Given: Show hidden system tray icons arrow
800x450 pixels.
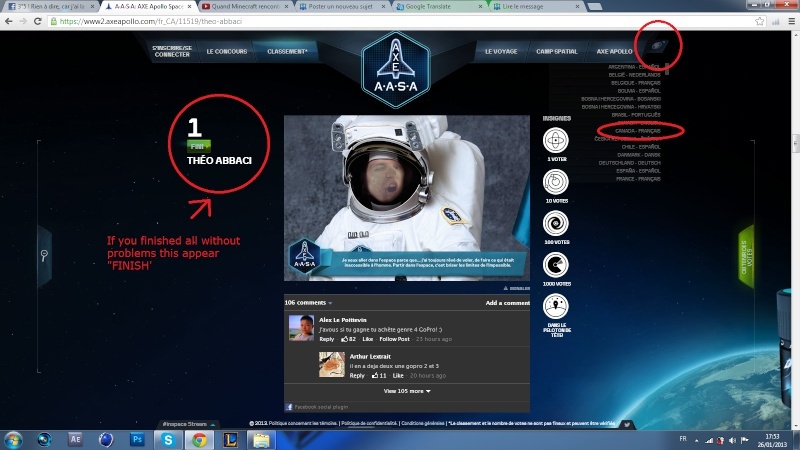Looking at the screenshot, I should 697,440.
